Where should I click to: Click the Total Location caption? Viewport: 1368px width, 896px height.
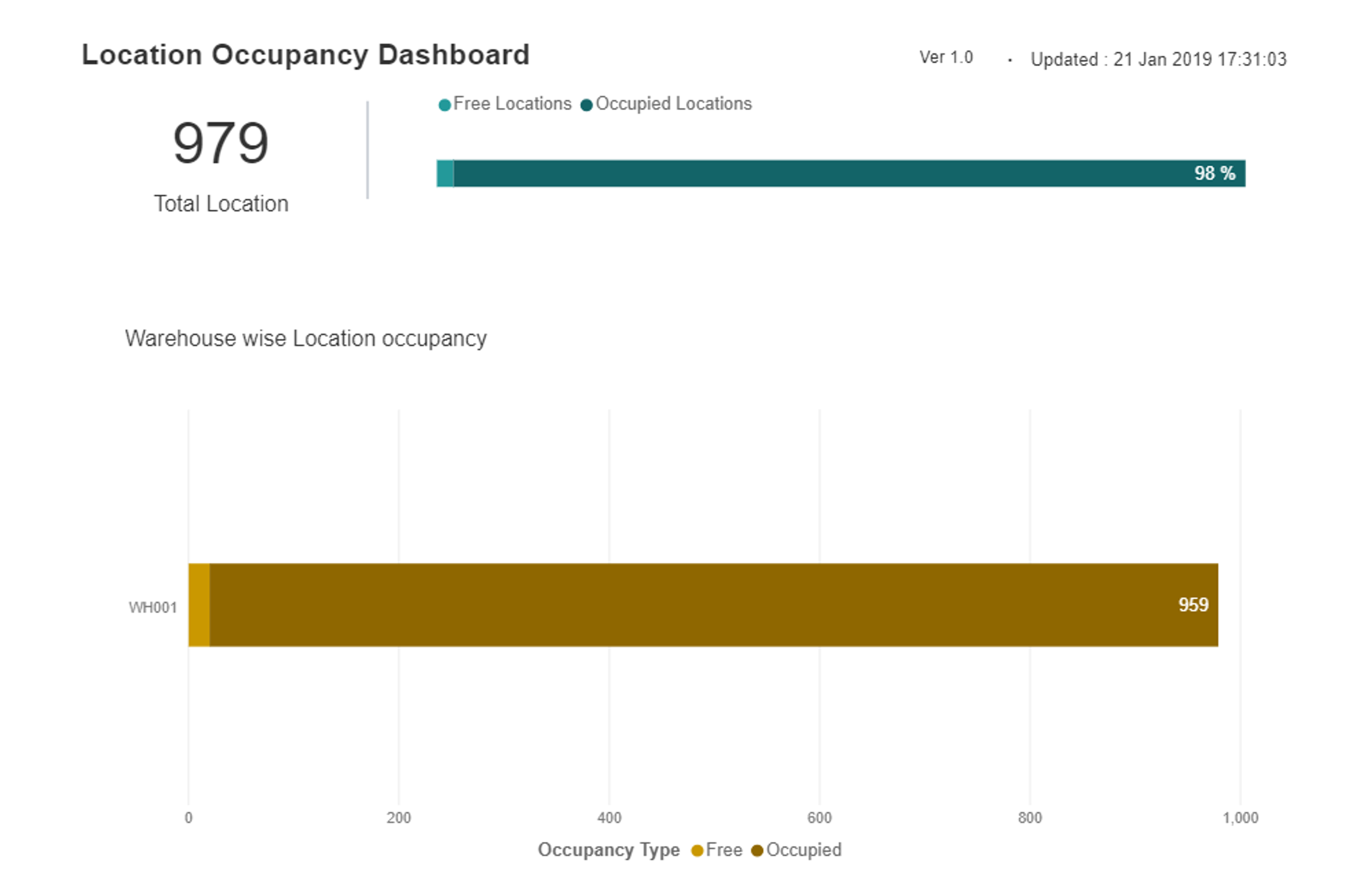220,204
